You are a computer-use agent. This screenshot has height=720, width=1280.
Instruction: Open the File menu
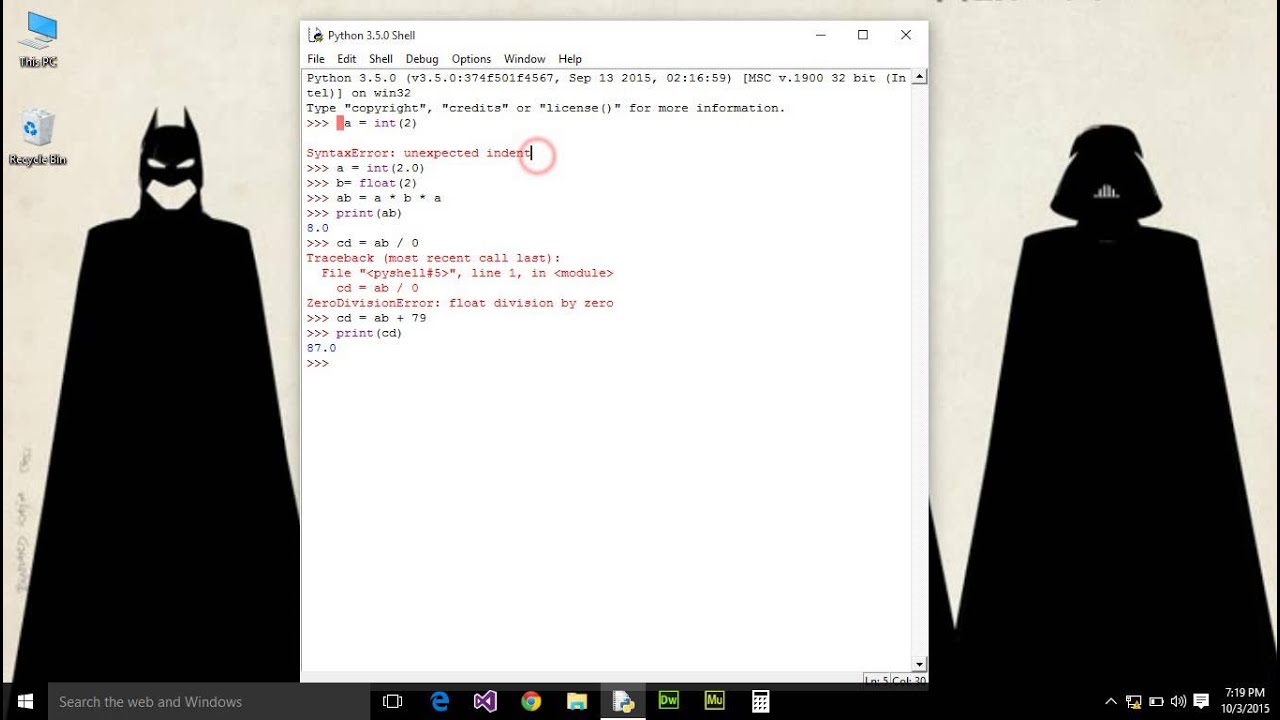pos(316,59)
